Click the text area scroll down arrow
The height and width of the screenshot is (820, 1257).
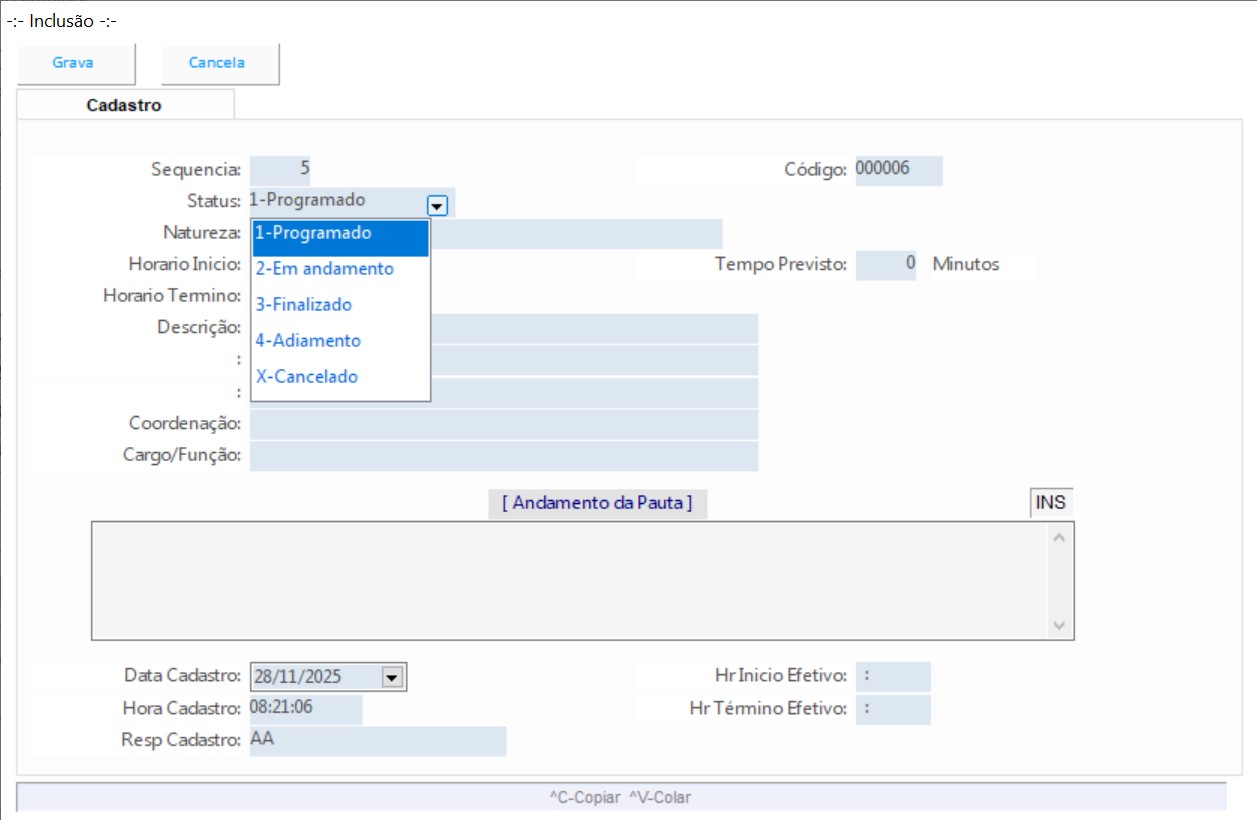(x=1059, y=625)
